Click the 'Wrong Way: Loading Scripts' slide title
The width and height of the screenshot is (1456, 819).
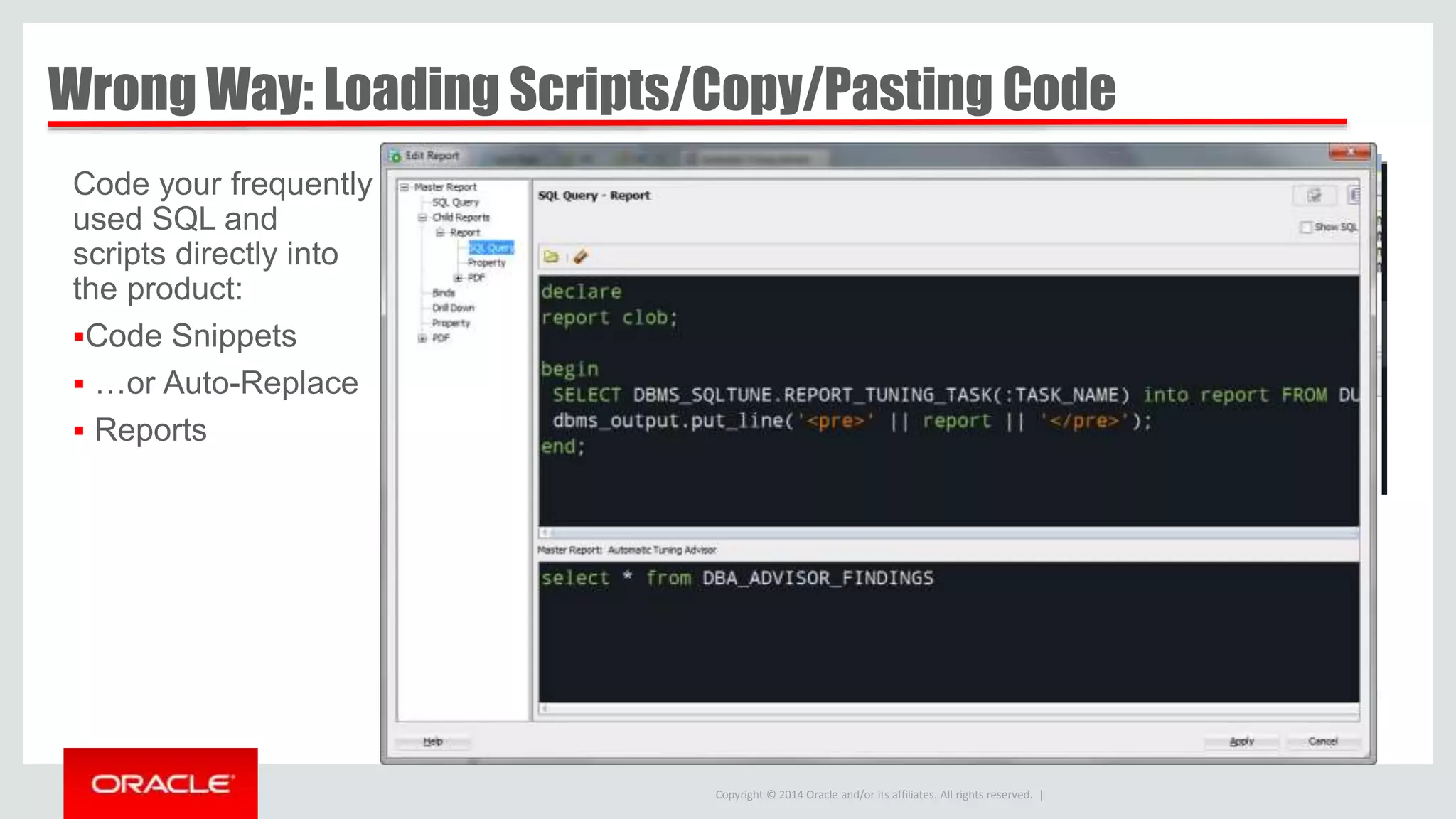[582, 90]
